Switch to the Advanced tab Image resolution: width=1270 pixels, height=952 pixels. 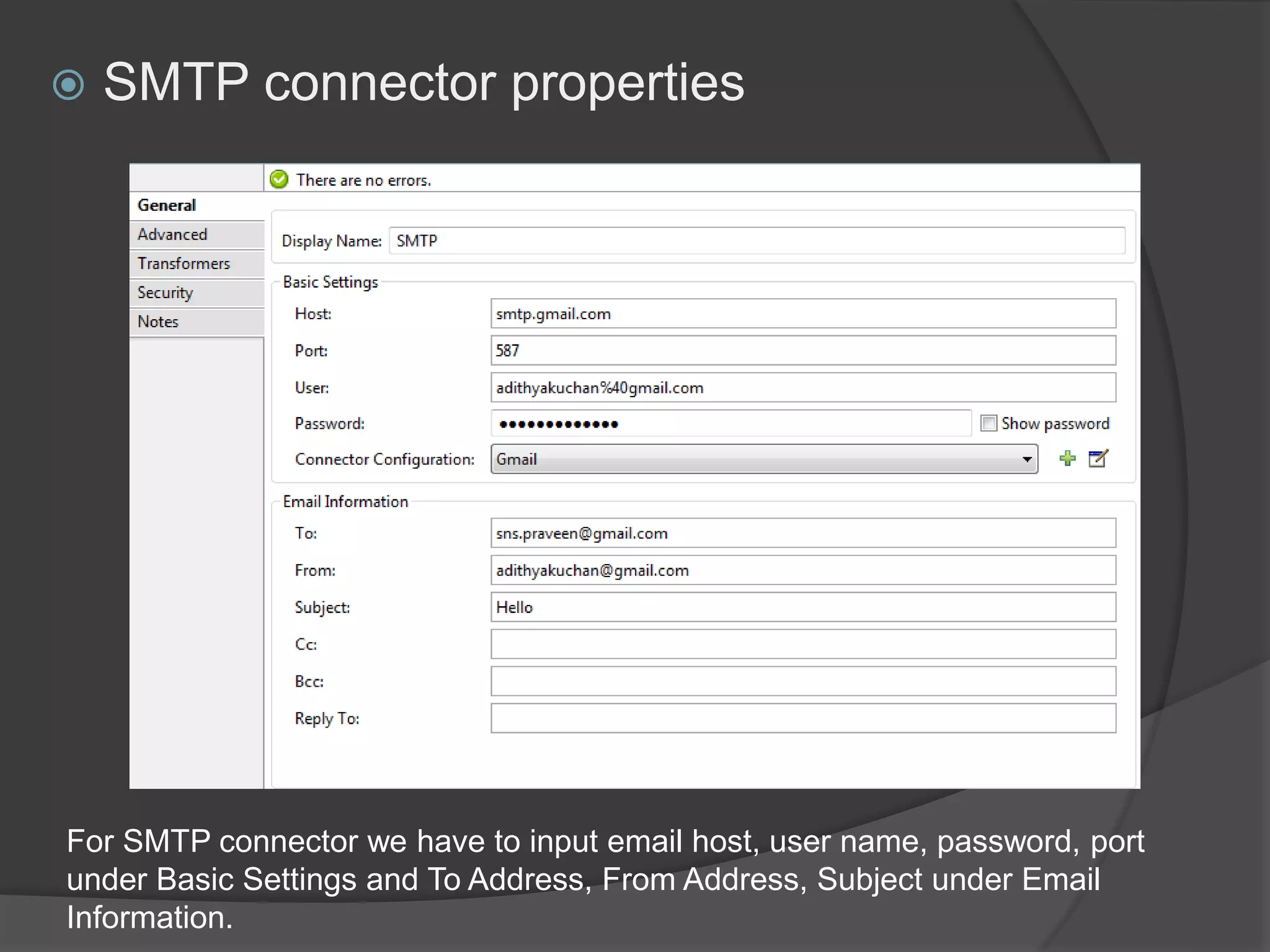pos(197,235)
